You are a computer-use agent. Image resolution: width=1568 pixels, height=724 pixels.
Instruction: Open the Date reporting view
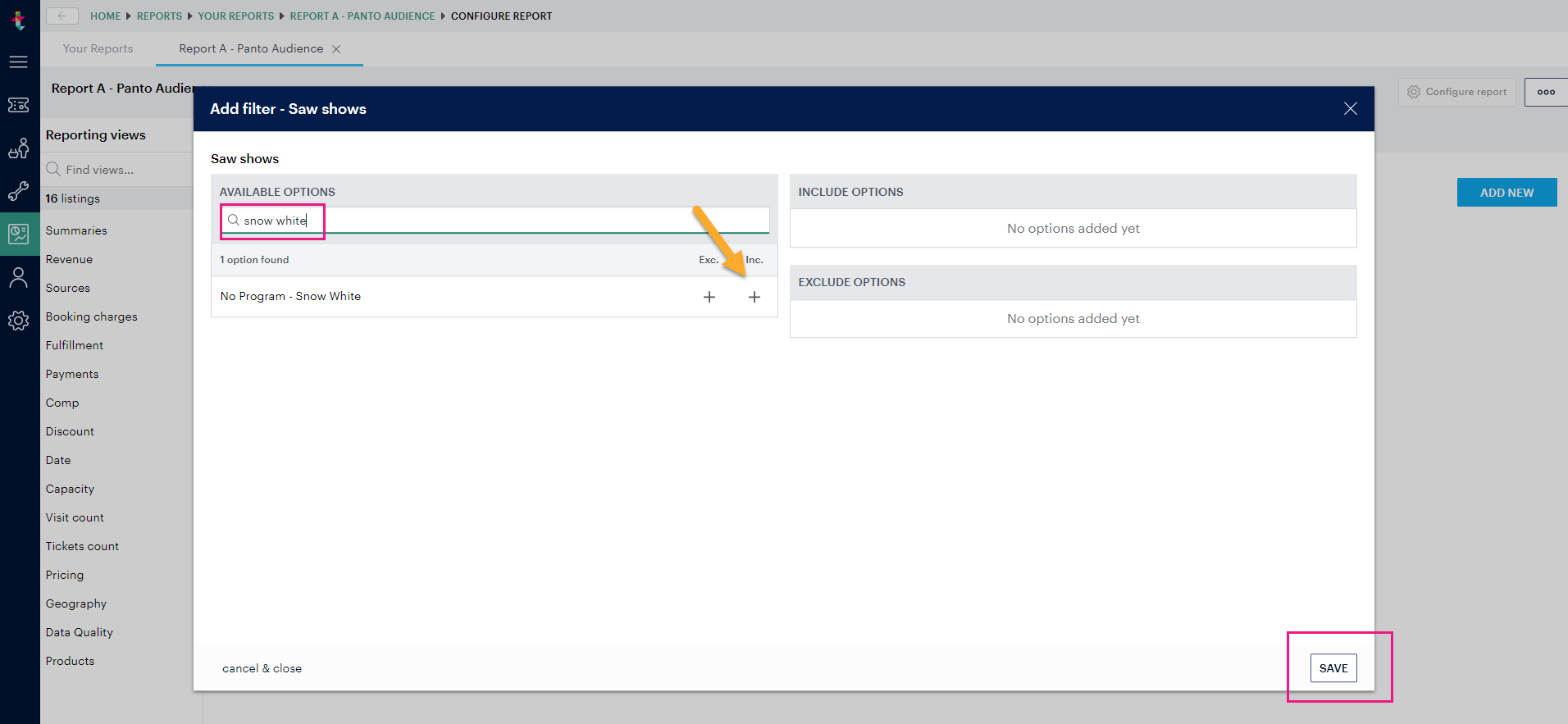(57, 460)
